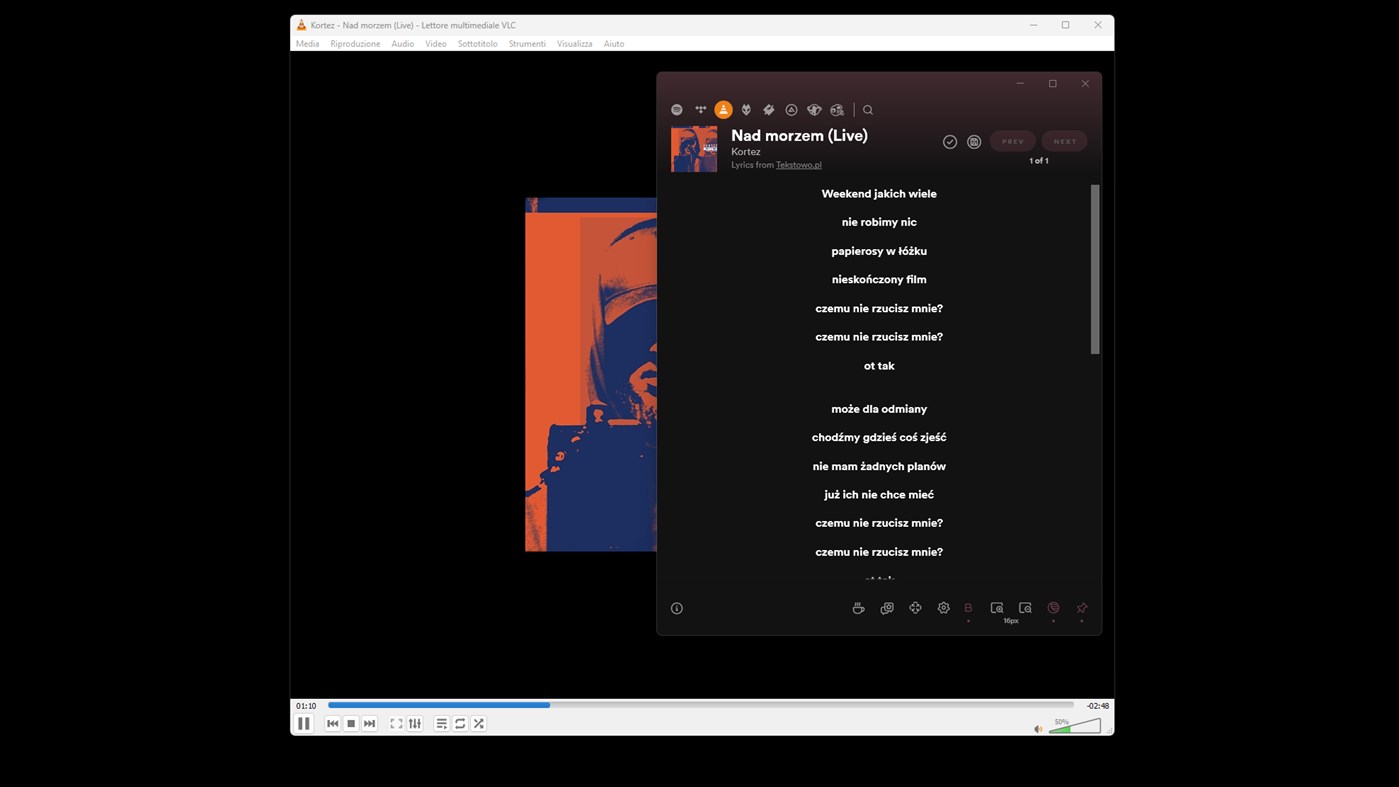1399x787 pixels.
Task: Open the info circle icon
Action: pos(677,607)
